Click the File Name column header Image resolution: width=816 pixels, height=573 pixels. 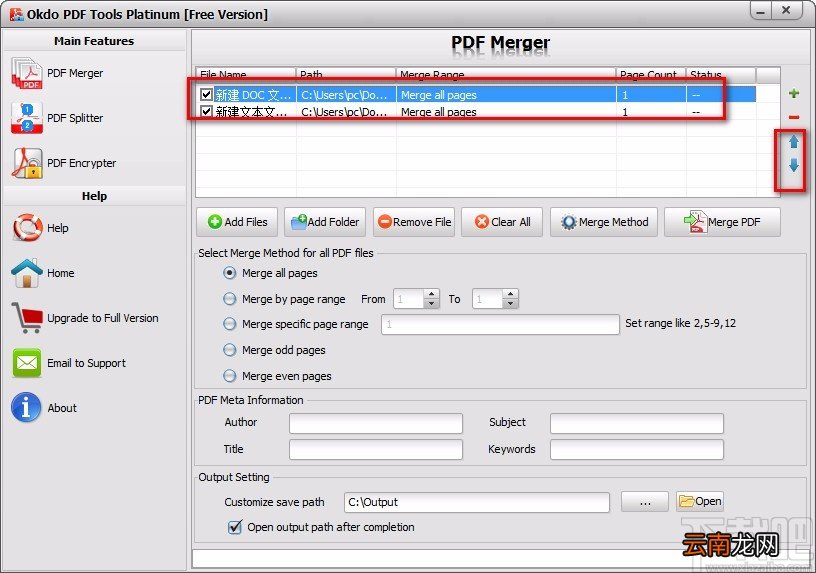pos(246,74)
